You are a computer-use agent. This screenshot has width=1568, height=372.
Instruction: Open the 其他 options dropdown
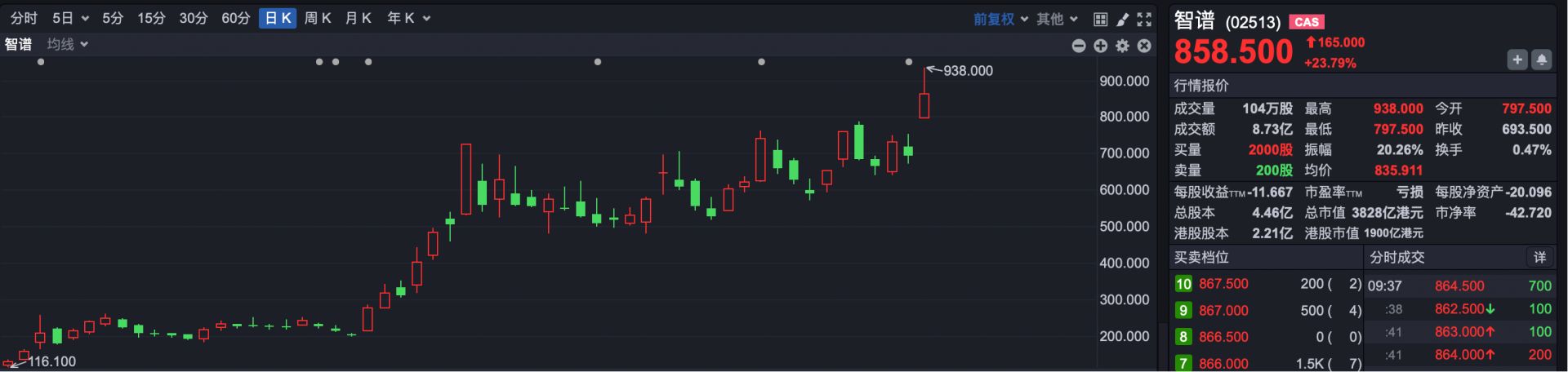click(1057, 19)
